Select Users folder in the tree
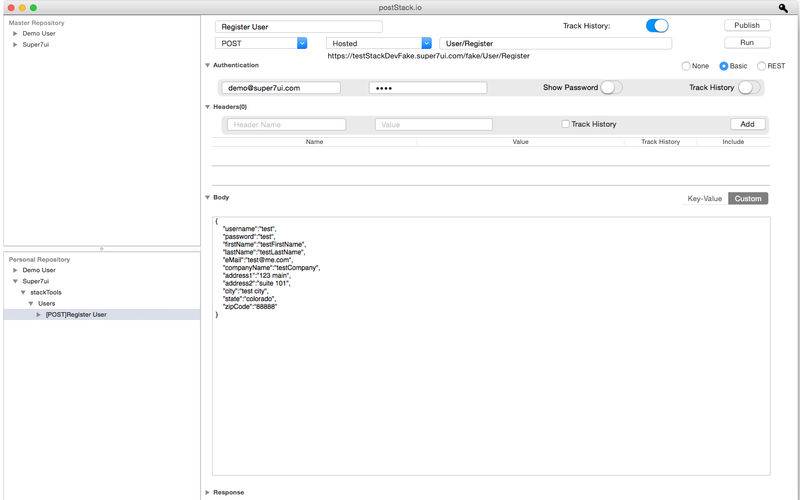The height and width of the screenshot is (500, 800). pos(46,304)
